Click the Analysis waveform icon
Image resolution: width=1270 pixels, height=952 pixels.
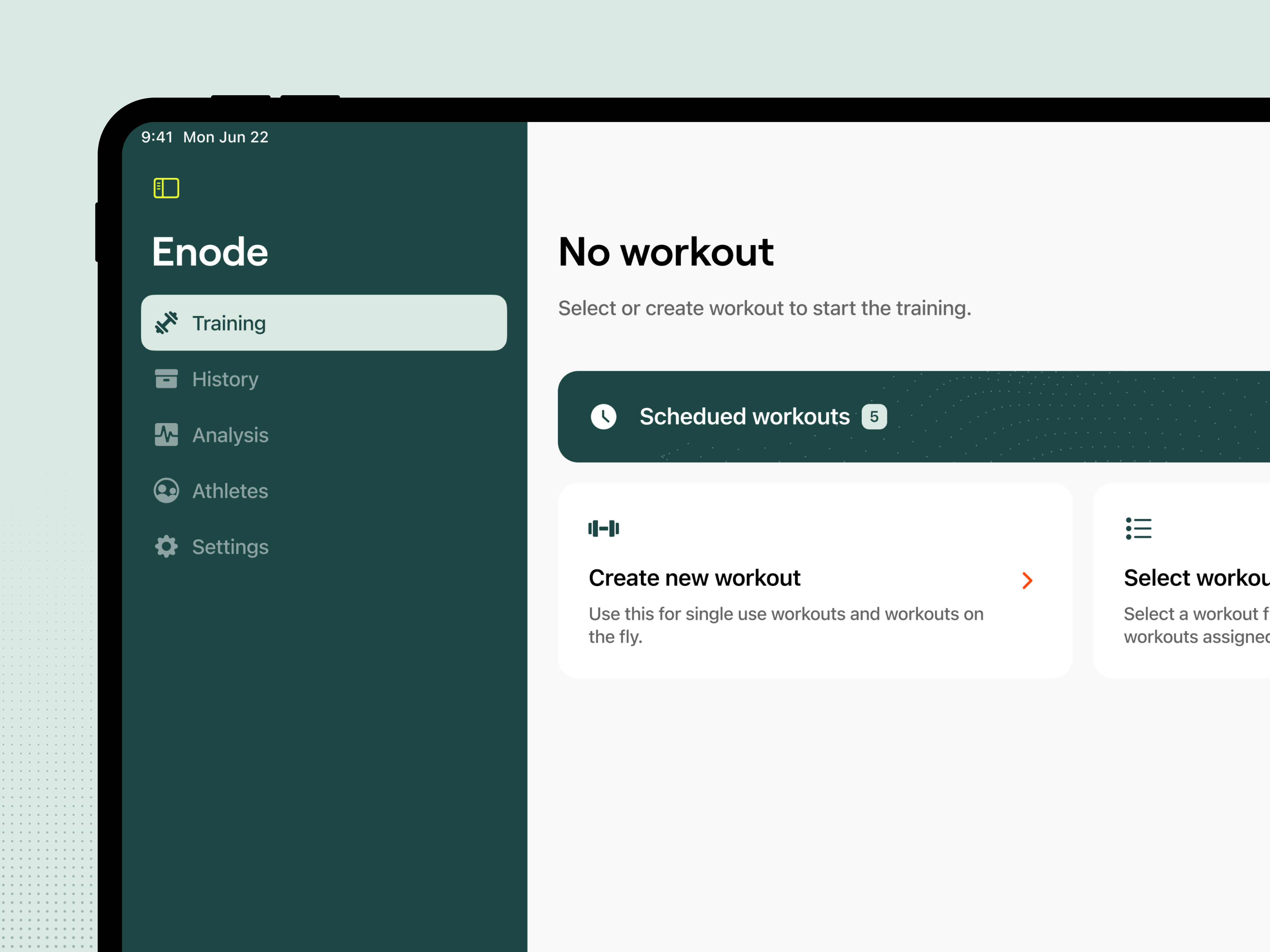pos(166,434)
